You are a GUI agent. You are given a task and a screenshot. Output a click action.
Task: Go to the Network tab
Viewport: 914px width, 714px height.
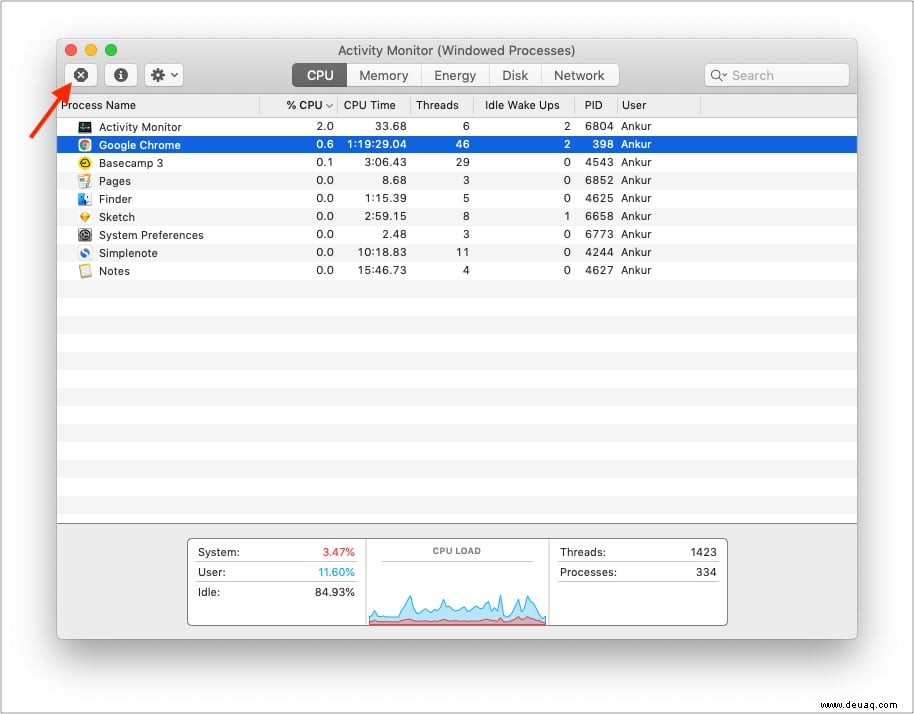pyautogui.click(x=579, y=75)
